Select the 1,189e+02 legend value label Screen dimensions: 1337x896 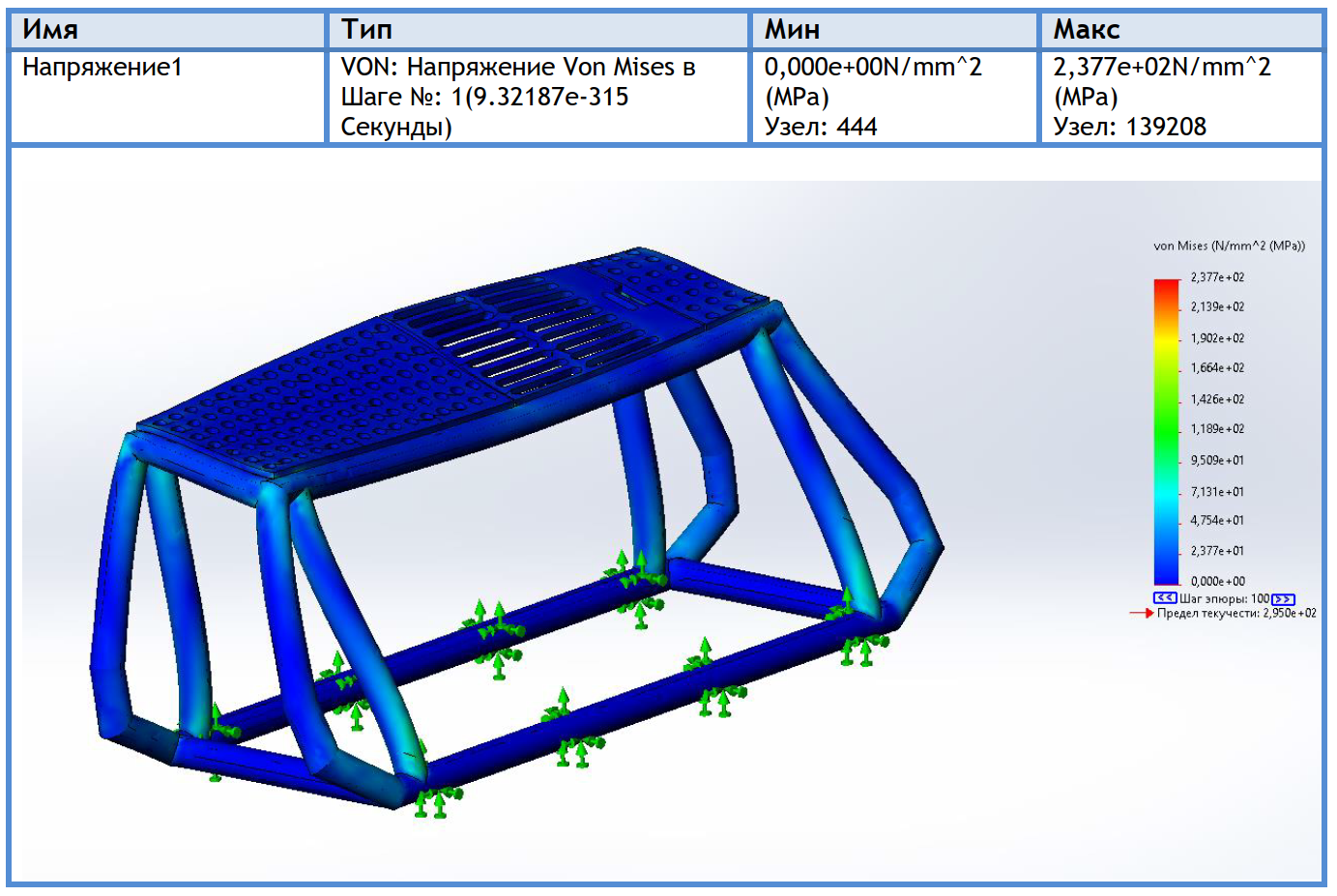point(1217,429)
